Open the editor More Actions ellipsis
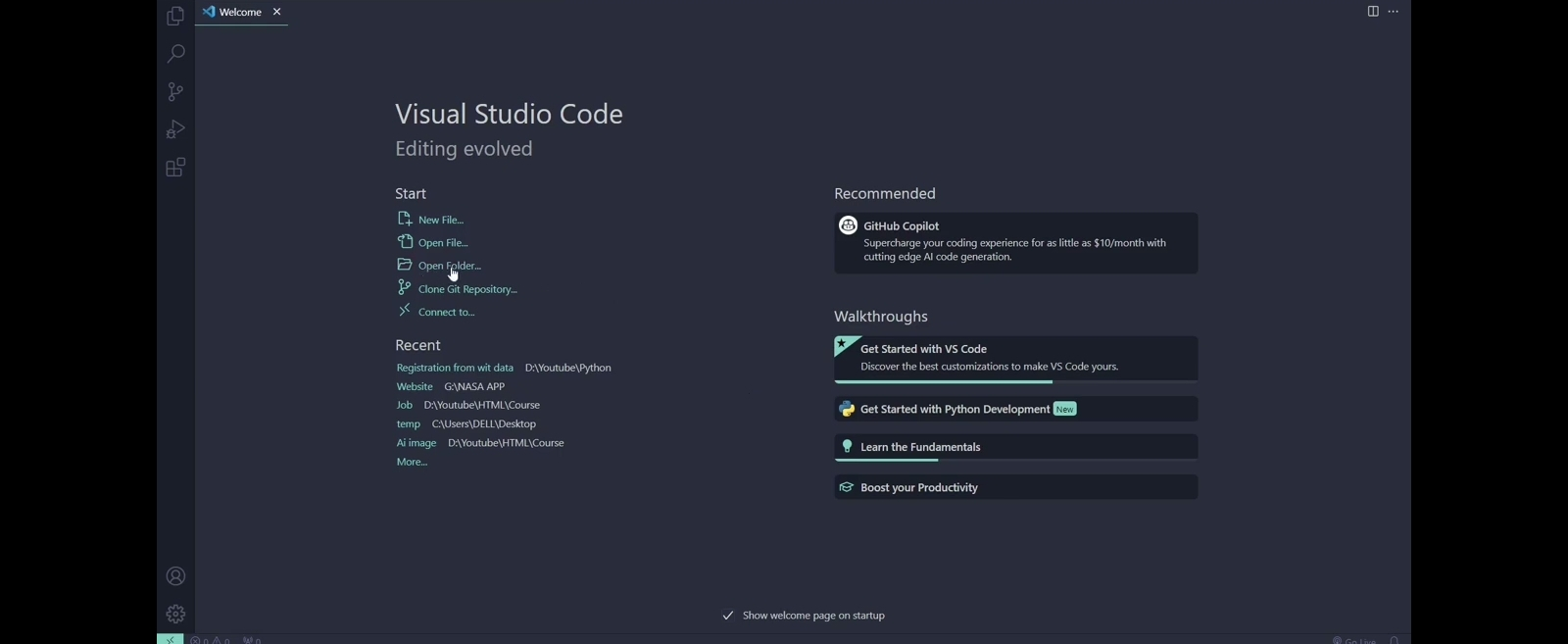1568x644 pixels. [x=1394, y=12]
